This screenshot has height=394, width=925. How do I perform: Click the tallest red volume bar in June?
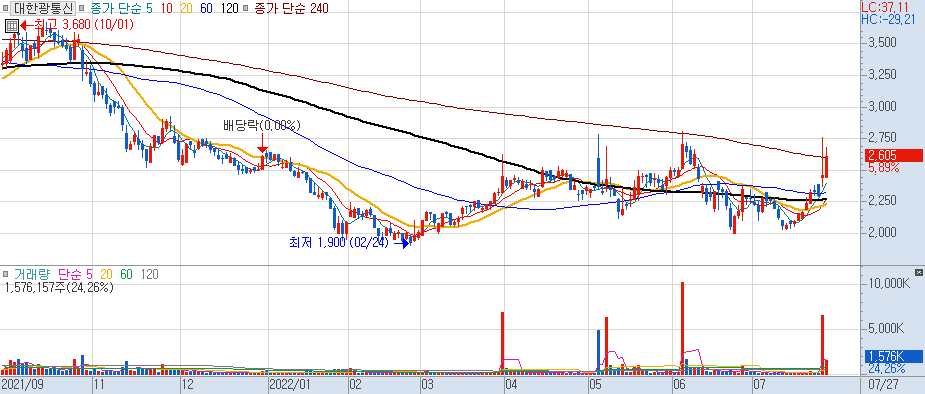(x=683, y=328)
